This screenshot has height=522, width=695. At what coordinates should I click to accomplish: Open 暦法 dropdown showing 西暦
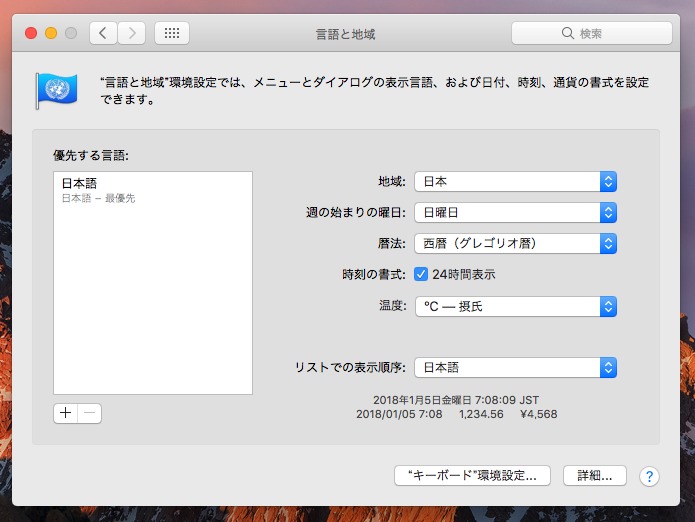point(515,244)
